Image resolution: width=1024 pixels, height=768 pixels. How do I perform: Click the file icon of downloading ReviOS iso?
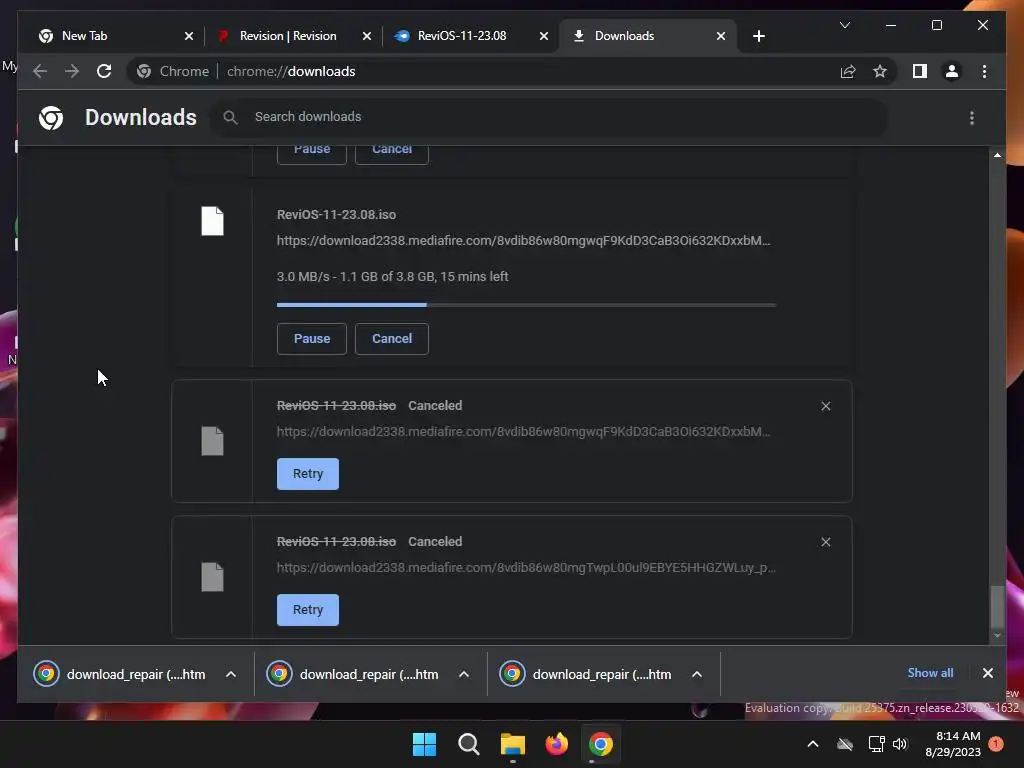pyautogui.click(x=212, y=221)
